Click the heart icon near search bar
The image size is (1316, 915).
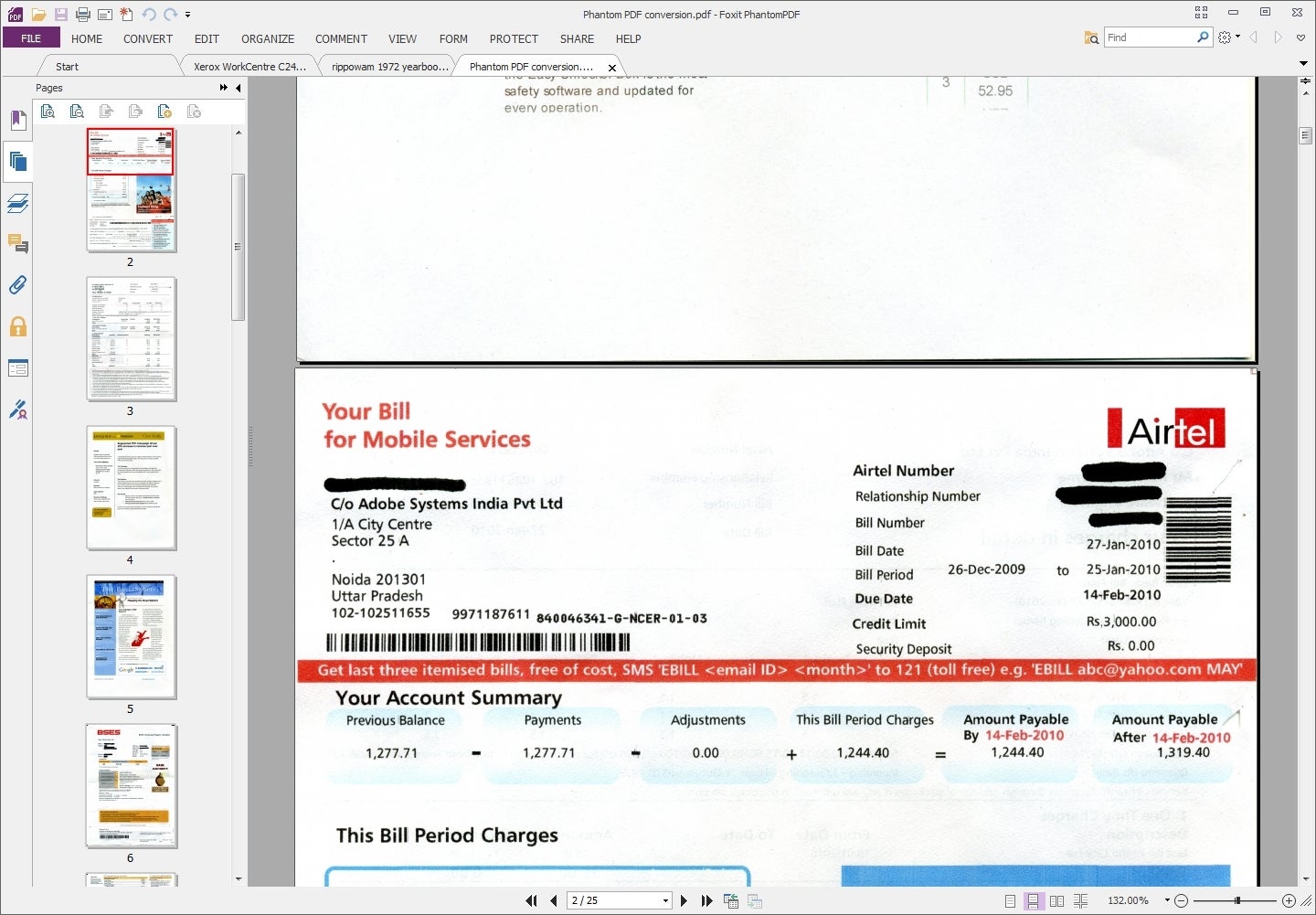click(x=1300, y=37)
